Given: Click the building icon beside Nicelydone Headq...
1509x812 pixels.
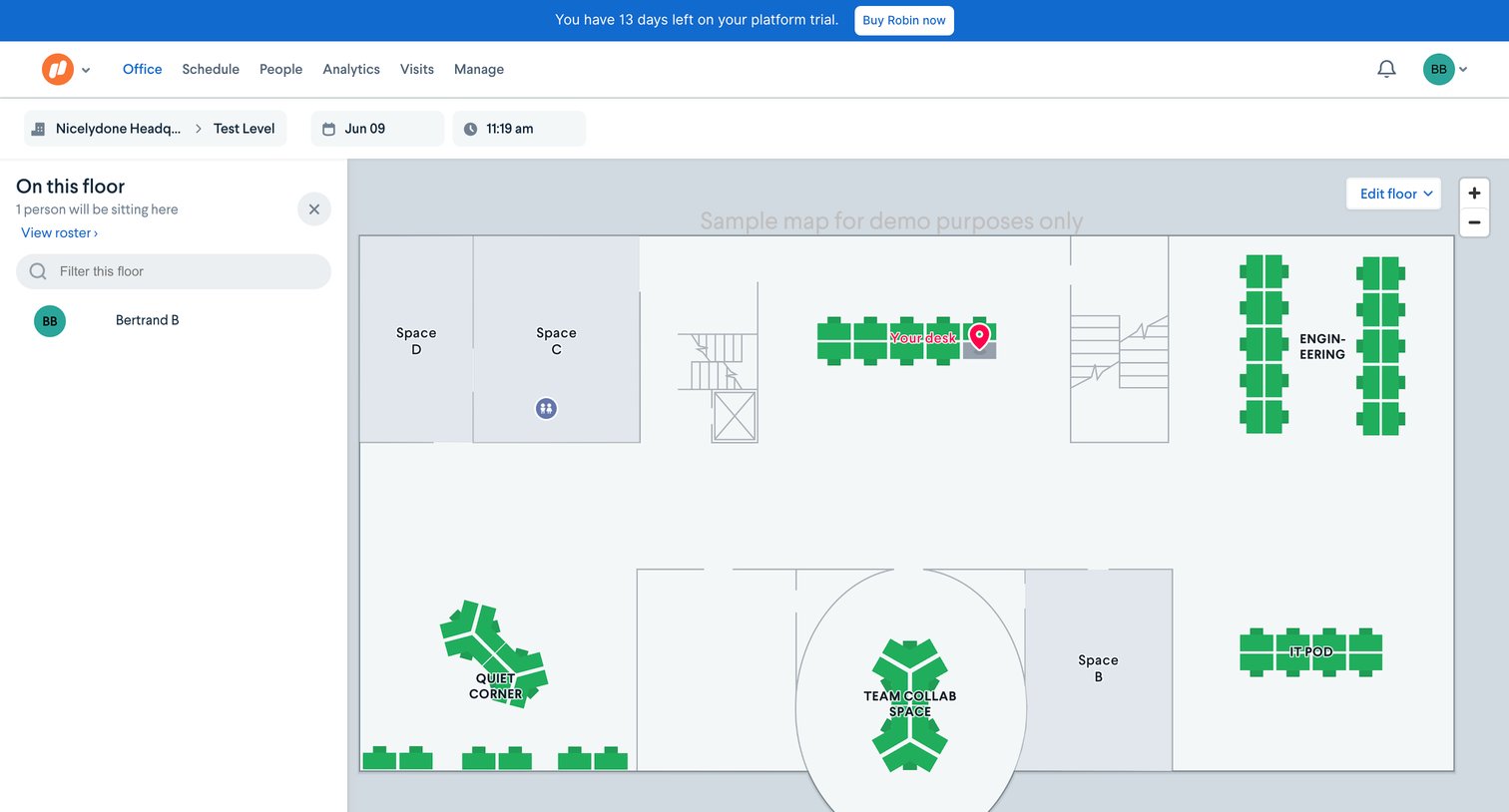Looking at the screenshot, I should 39,129.
